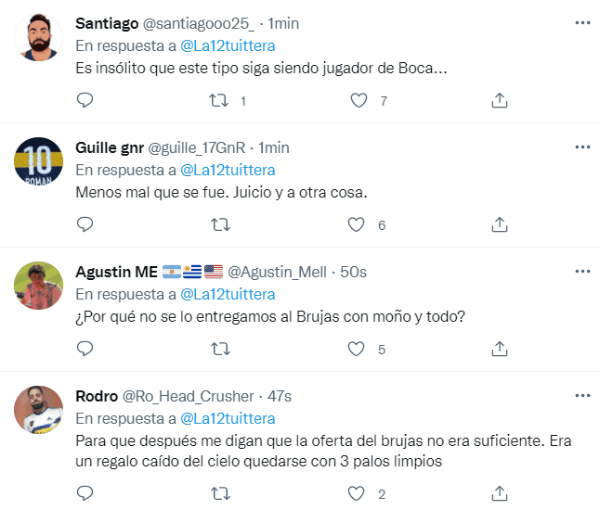This screenshot has width=600, height=510.
Task: Share Guille gnr's tweet
Action: [x=499, y=225]
